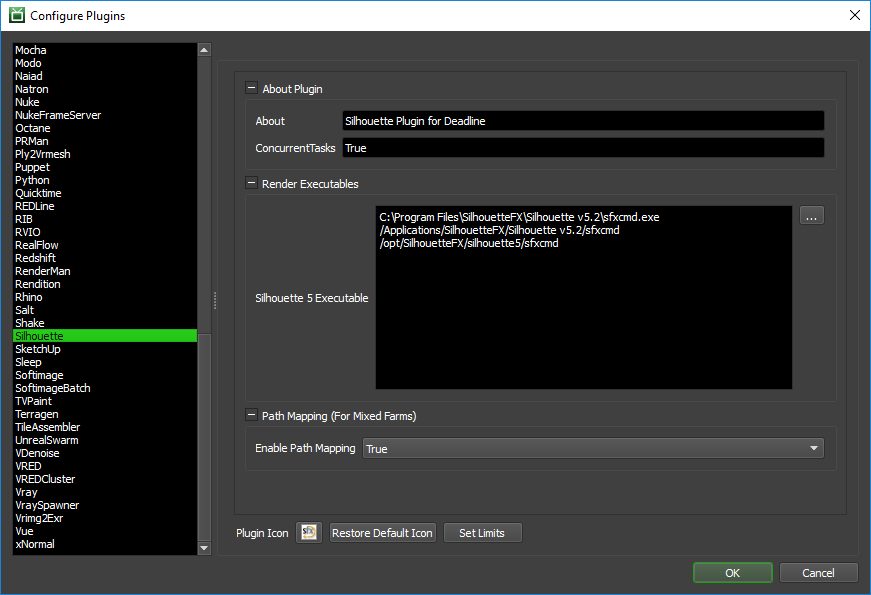
Task: Select xNormal in the plugin list
Action: tap(105, 544)
